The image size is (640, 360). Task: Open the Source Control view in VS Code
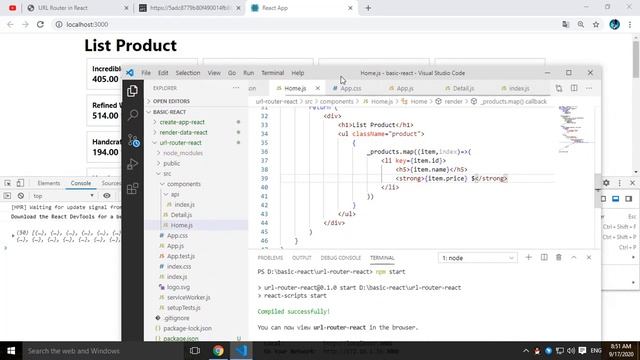point(133,140)
